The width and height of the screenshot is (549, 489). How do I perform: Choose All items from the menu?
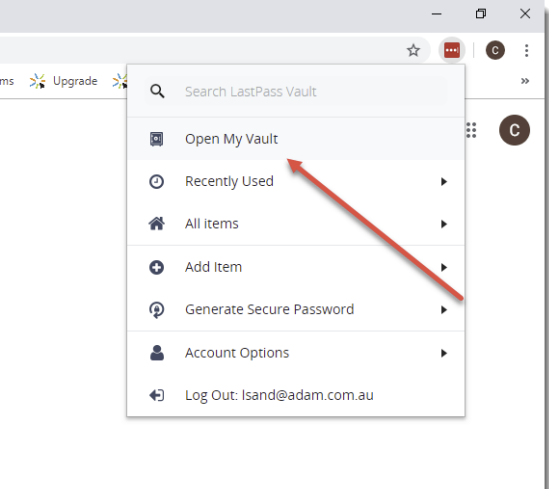pos(296,224)
